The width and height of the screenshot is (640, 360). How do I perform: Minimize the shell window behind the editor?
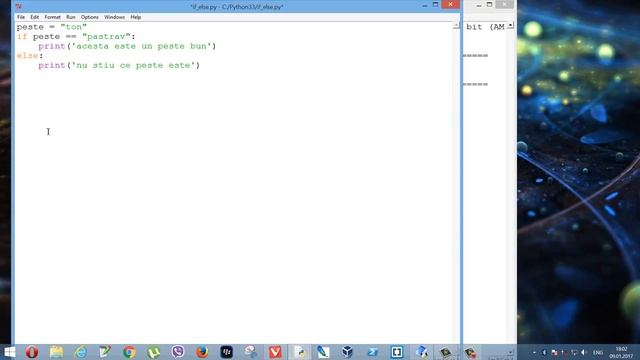click(479, 5)
